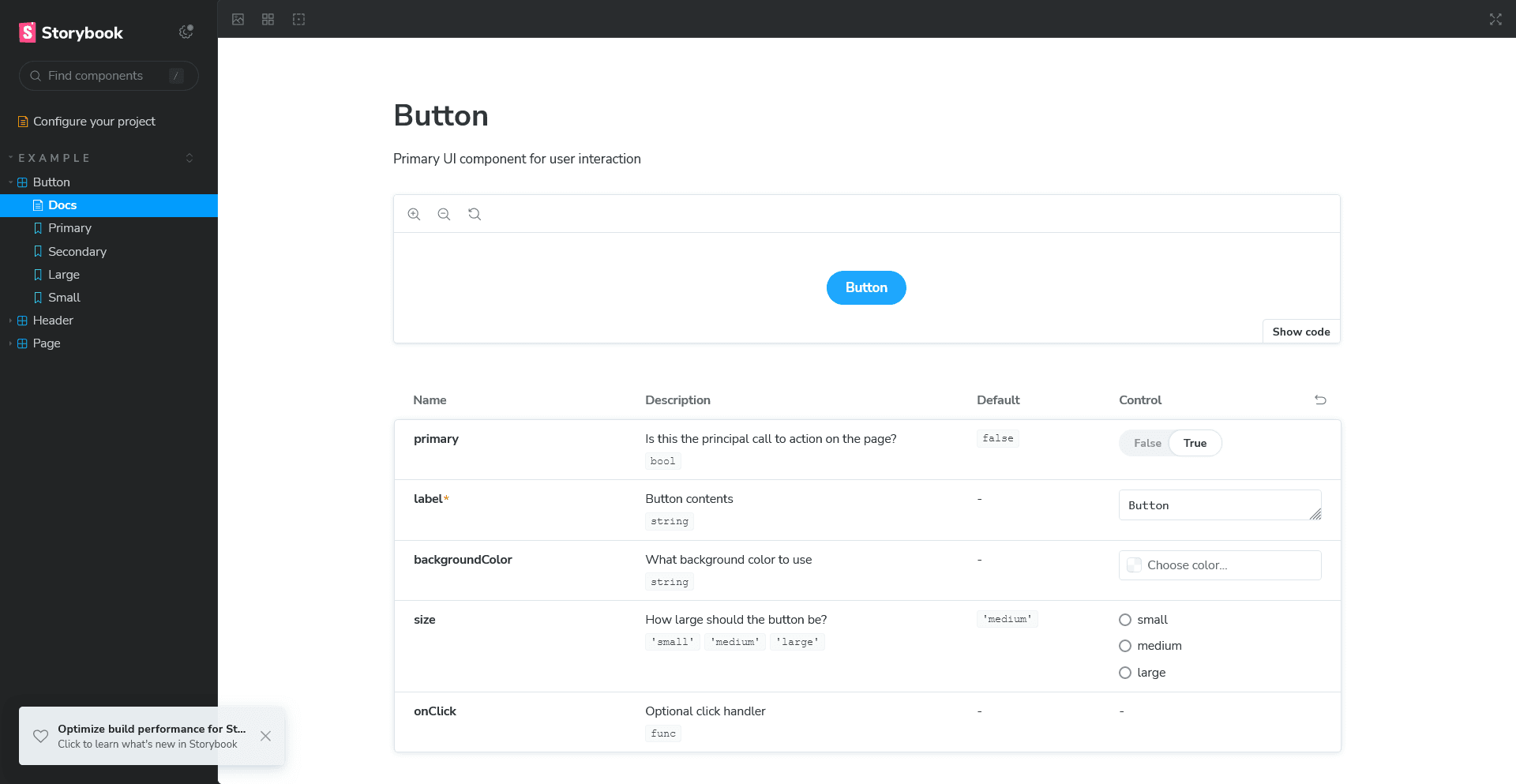The height and width of the screenshot is (784, 1516).
Task: Dismiss the Storybook notification
Action: [265, 736]
